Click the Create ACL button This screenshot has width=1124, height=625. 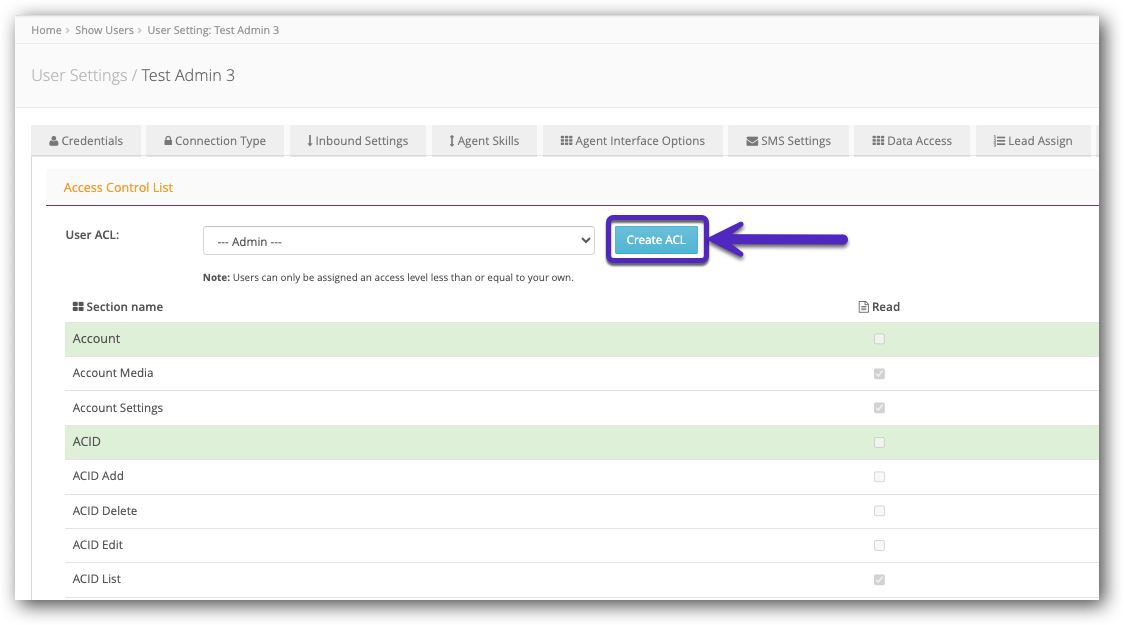pyautogui.click(x=657, y=240)
